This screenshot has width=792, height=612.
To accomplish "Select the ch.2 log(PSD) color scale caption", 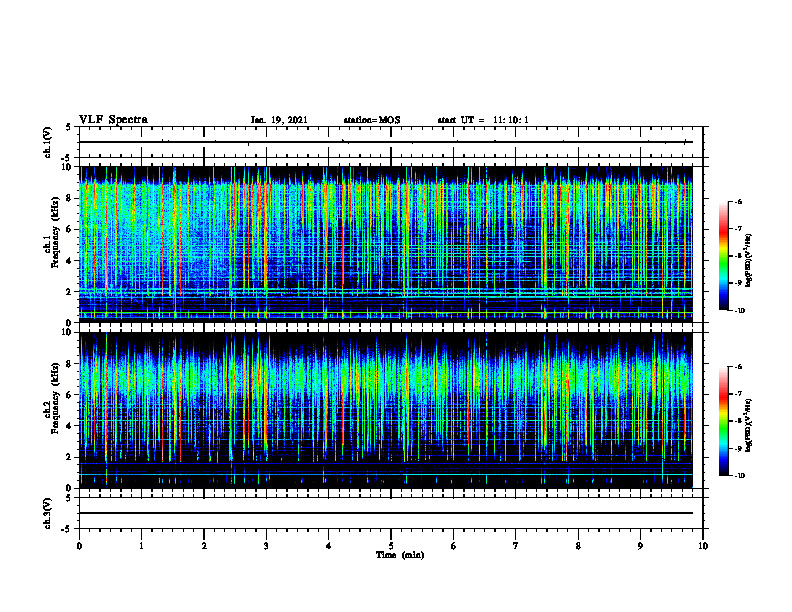I will (749, 426).
